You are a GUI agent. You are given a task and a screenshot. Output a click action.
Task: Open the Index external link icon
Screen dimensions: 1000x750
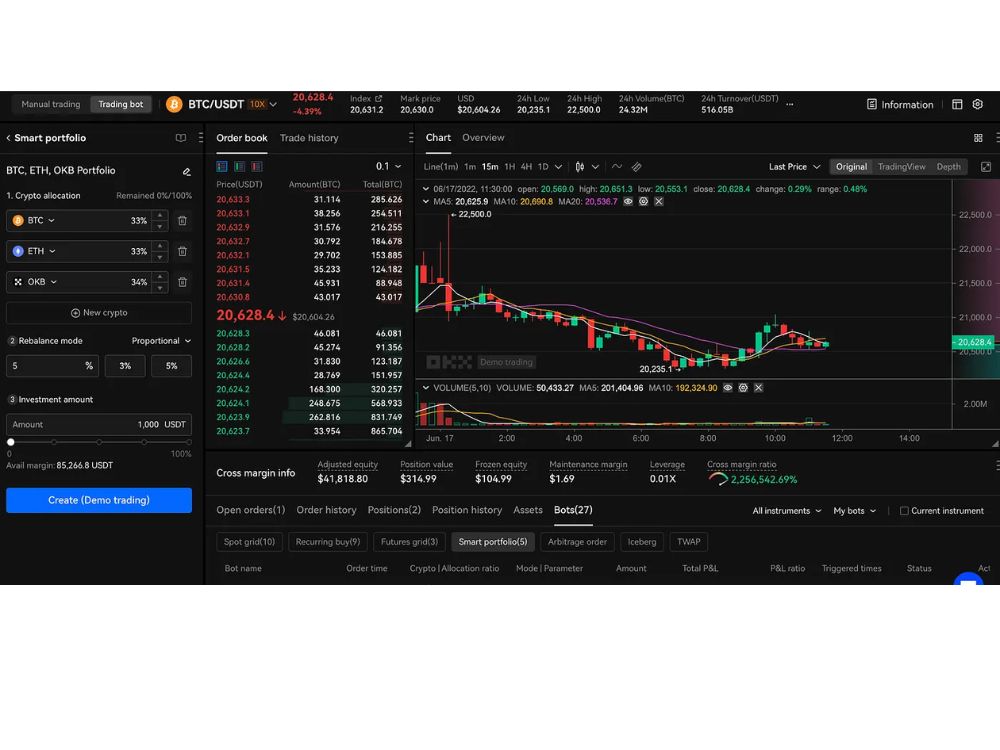tap(379, 98)
